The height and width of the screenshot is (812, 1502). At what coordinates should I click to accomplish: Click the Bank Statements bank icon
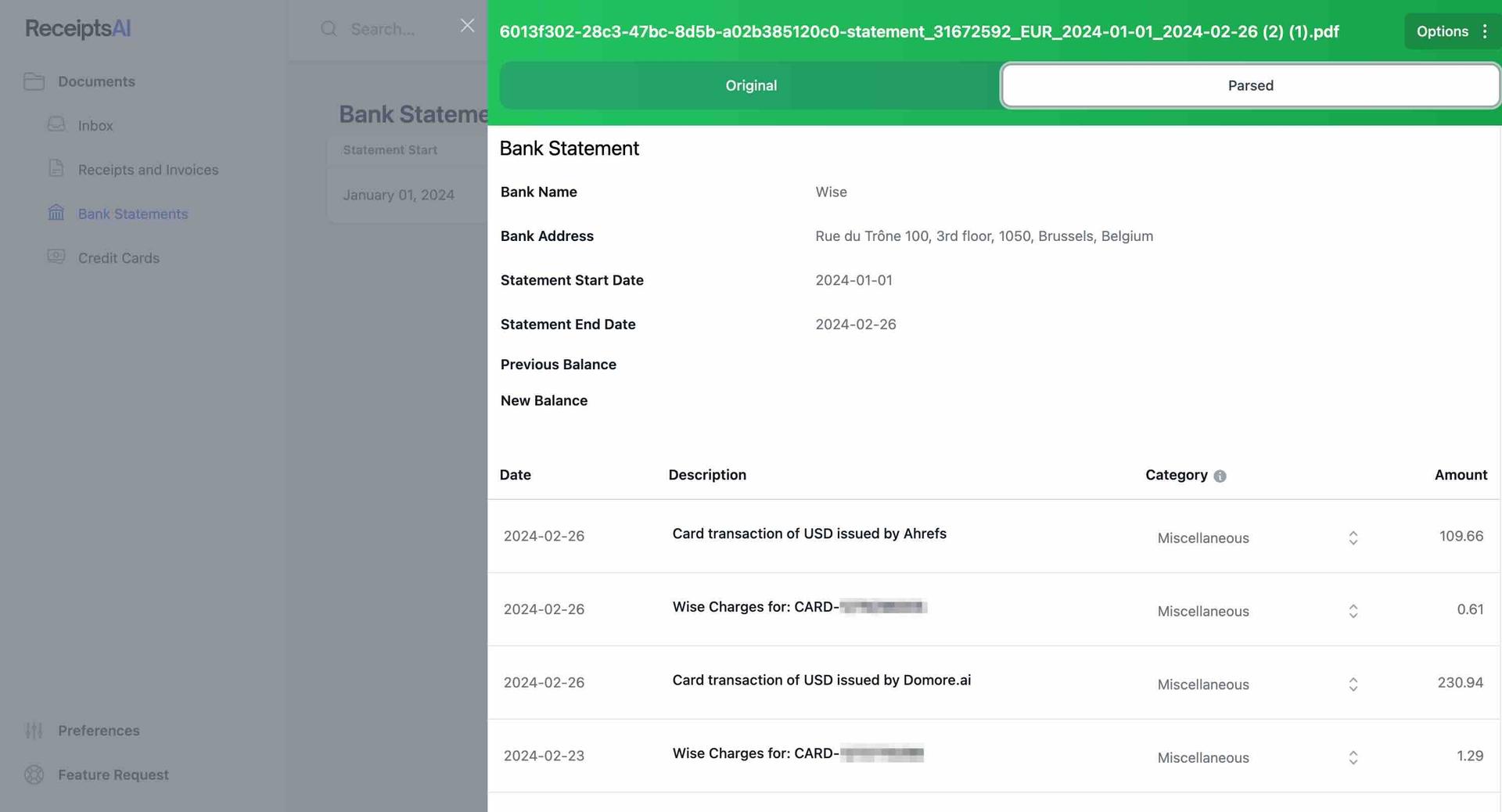[56, 213]
